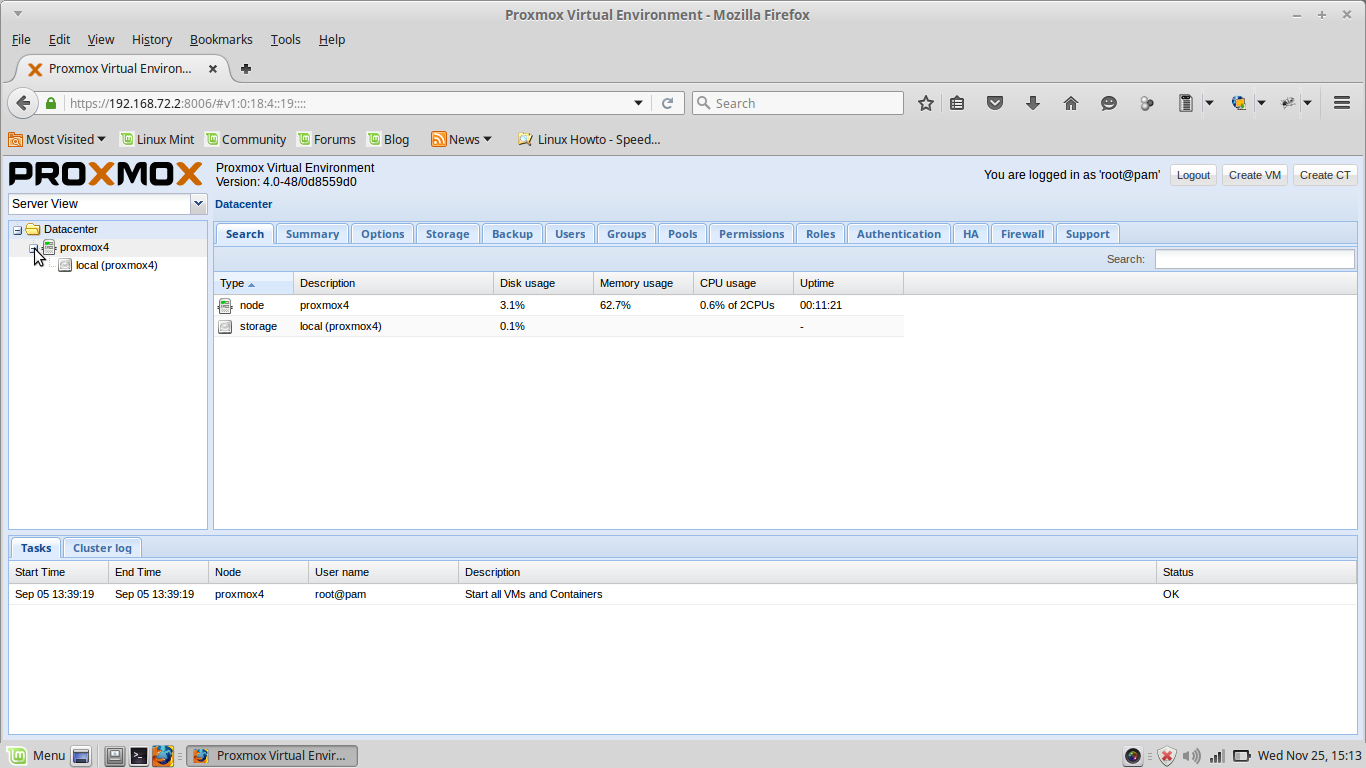Save page with the Pocket icon
This screenshot has width=1366, height=768.
coord(995,102)
